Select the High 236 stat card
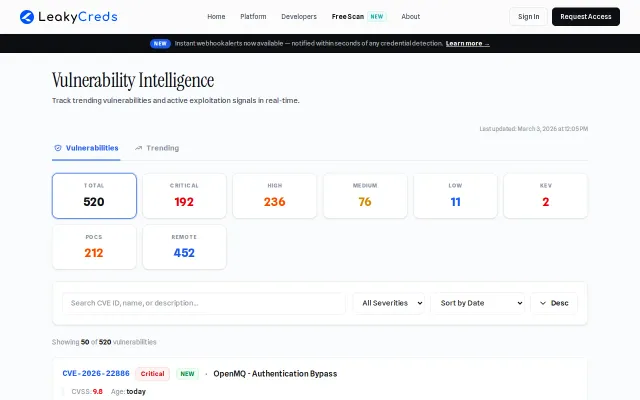640x400 pixels. coord(275,196)
